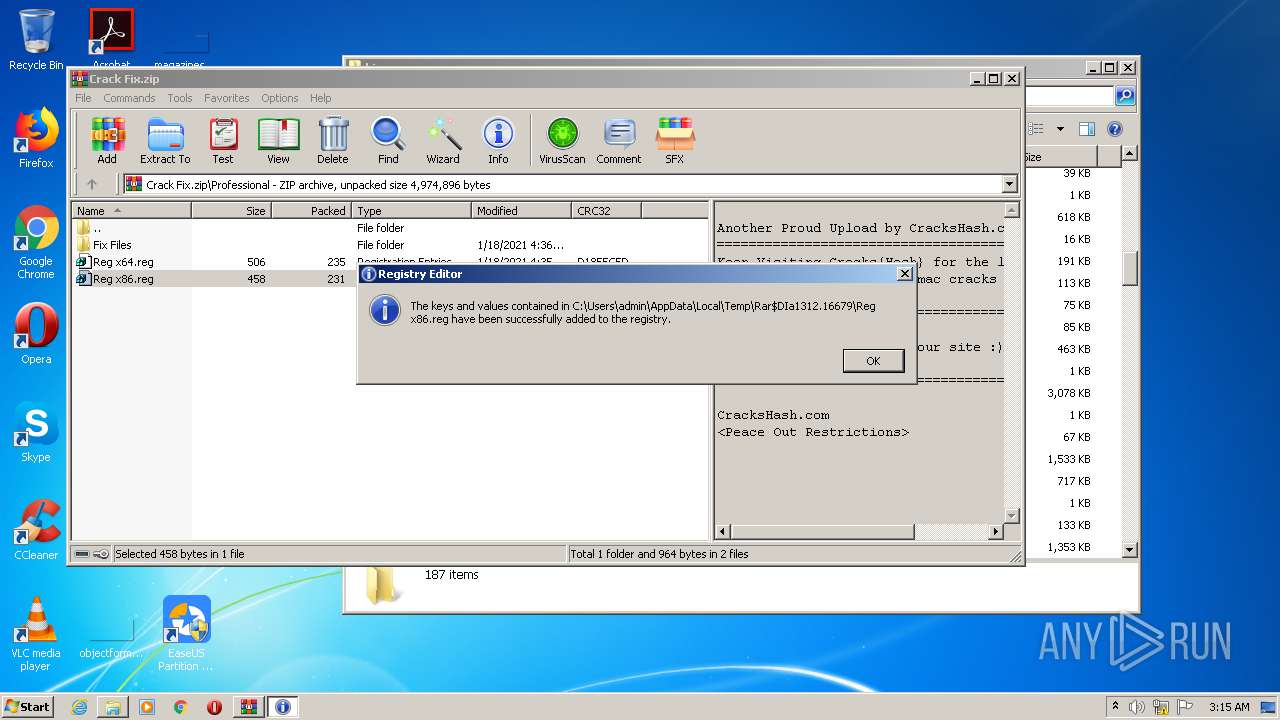Sort by the CRC32 column header

pos(606,211)
